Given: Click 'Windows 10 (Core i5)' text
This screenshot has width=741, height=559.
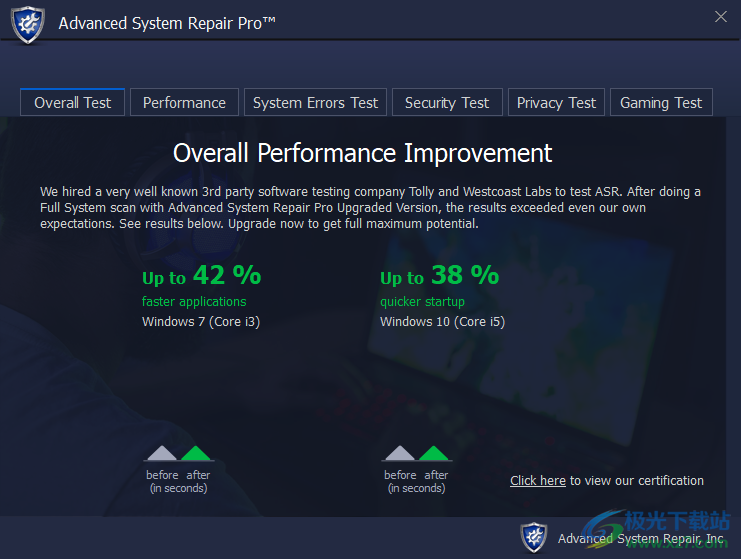Looking at the screenshot, I should (x=442, y=322).
